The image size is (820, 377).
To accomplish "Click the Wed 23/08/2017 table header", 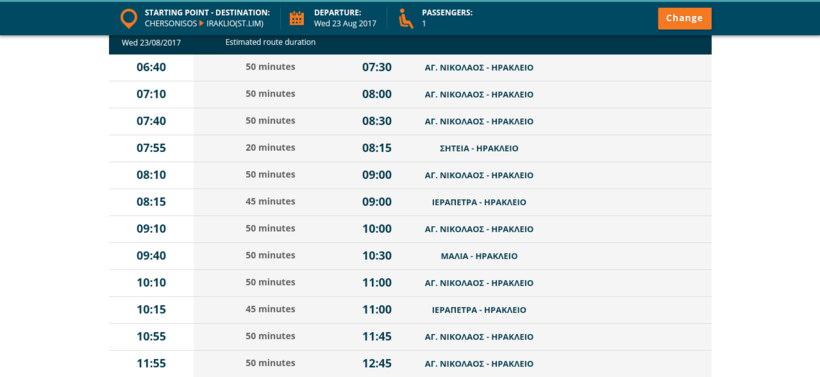I will (x=151, y=43).
